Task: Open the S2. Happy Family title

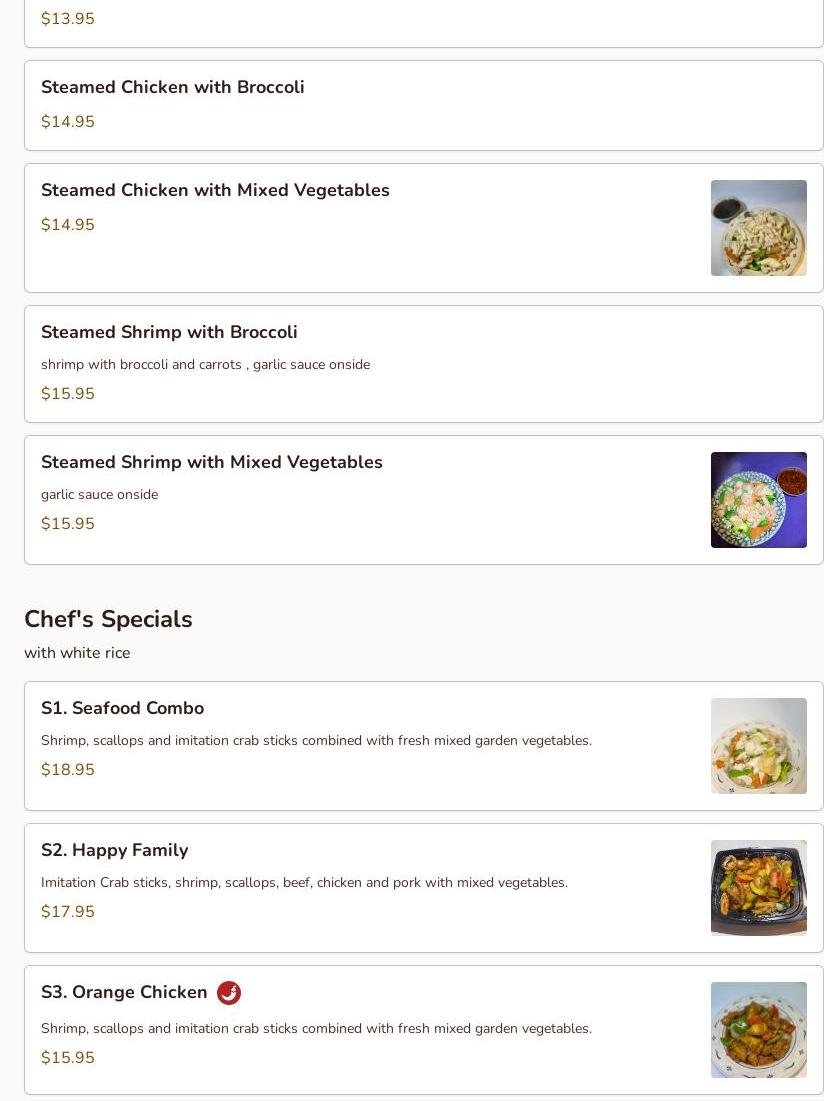Action: coord(115,850)
